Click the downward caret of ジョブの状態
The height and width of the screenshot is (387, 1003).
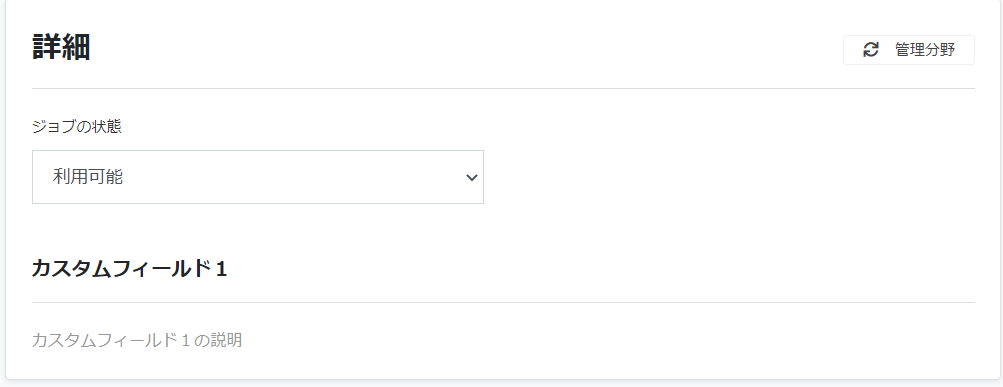click(471, 178)
